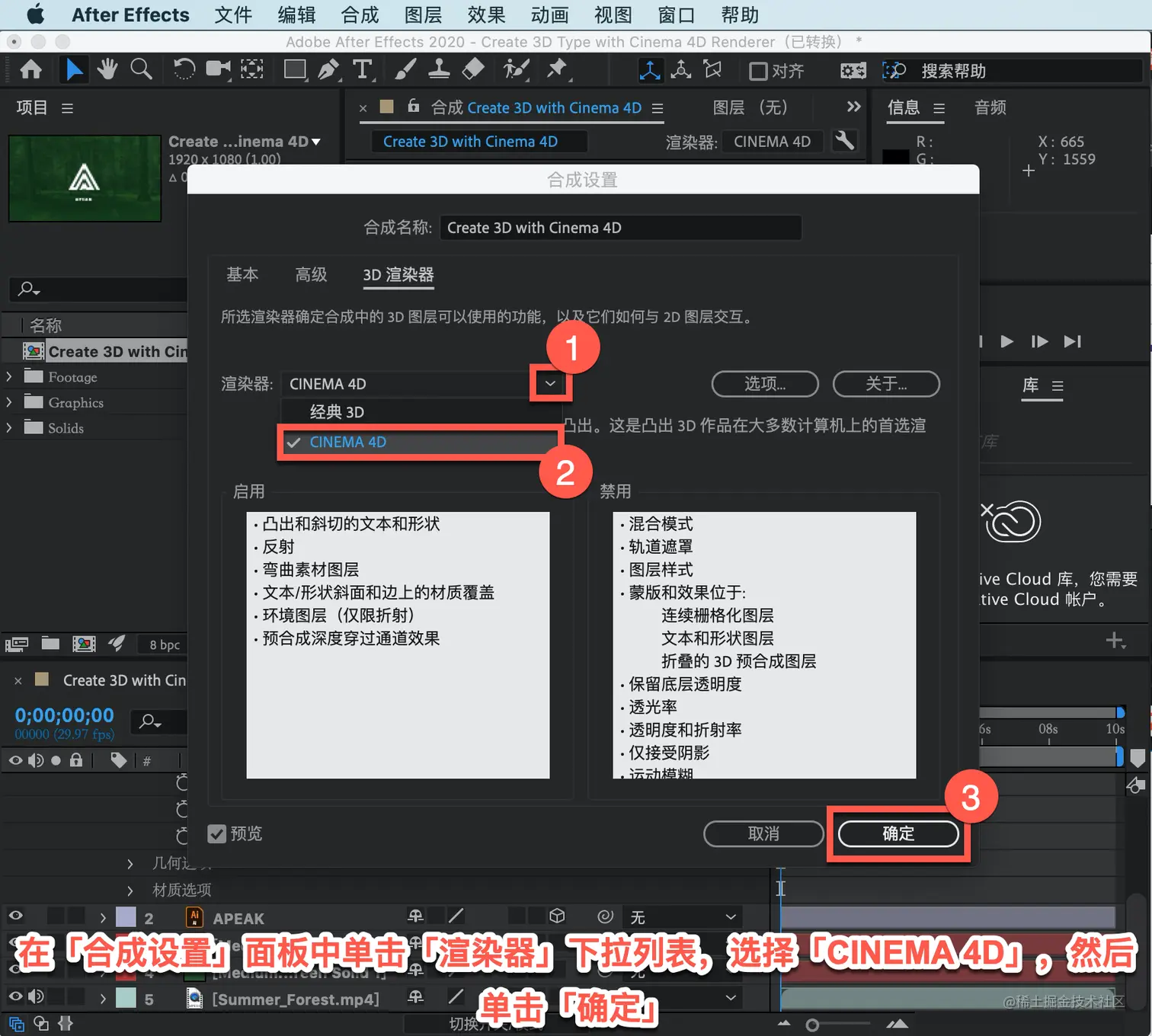This screenshot has height=1036, width=1152.
Task: Create a new folder in Project panel
Action: [50, 644]
